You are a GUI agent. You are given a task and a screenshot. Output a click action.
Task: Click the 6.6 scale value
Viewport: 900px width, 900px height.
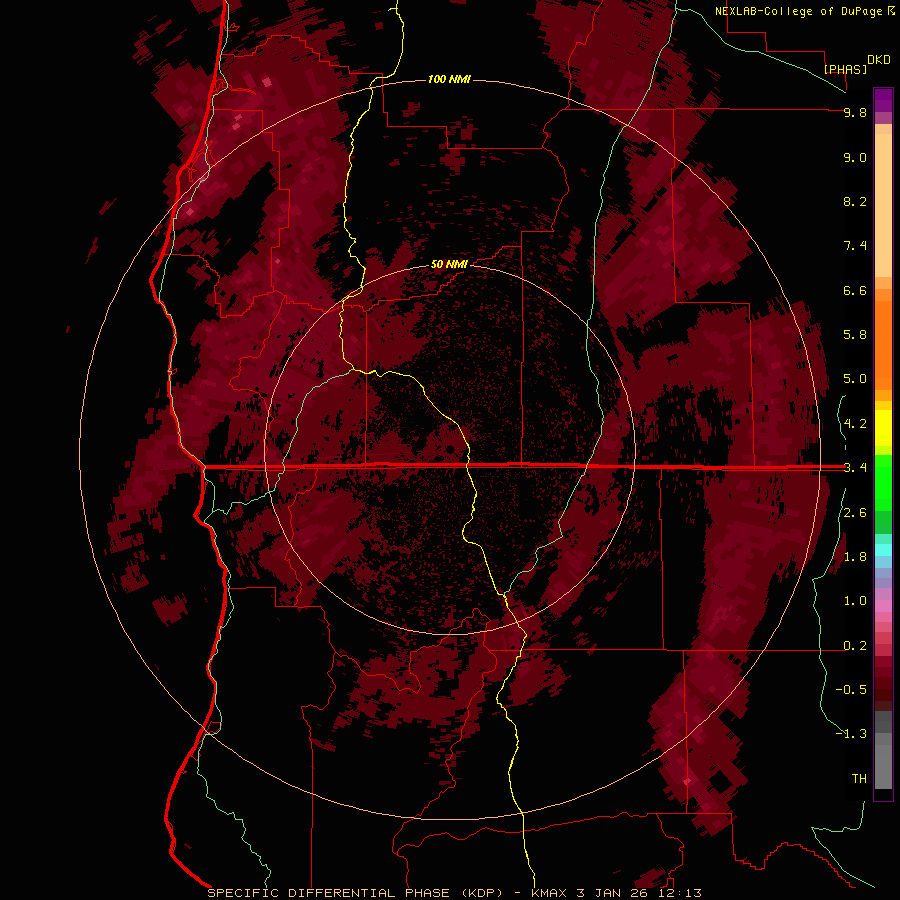855,290
